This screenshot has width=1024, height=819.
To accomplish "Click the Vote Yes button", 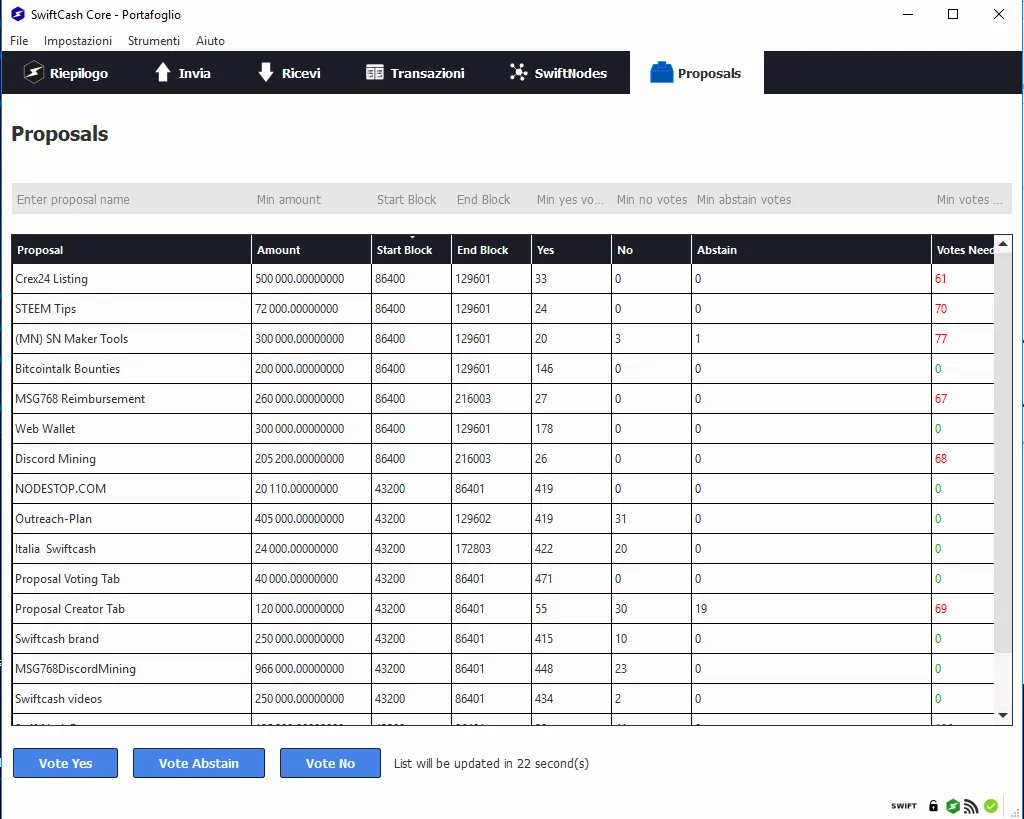I will point(65,763).
